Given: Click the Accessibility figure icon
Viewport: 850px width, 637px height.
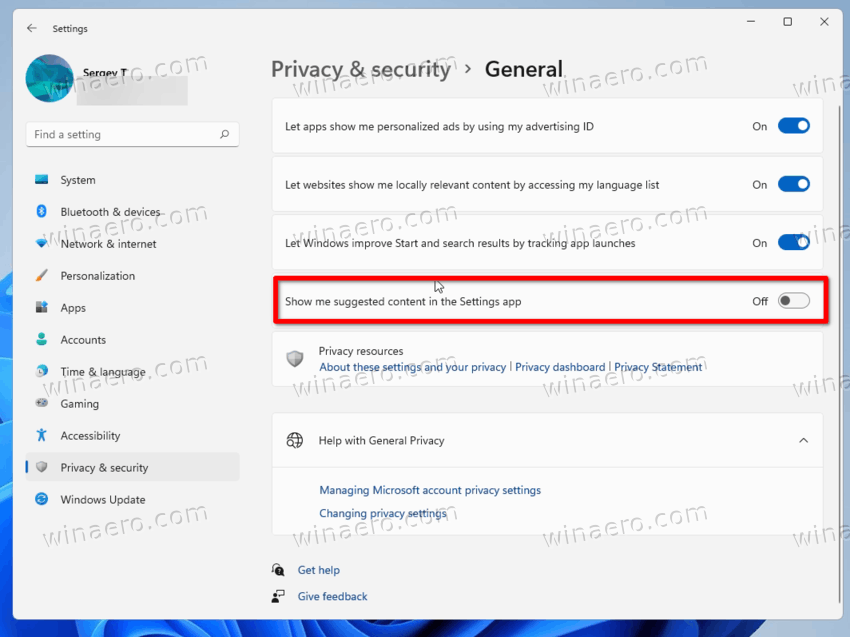Looking at the screenshot, I should click(41, 435).
